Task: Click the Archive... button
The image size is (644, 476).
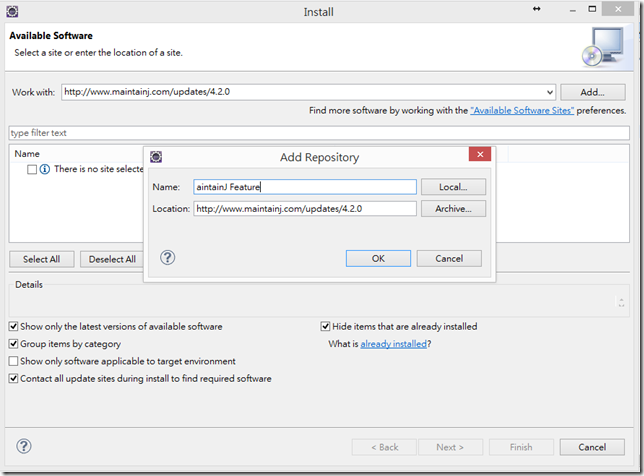Action: (x=453, y=209)
